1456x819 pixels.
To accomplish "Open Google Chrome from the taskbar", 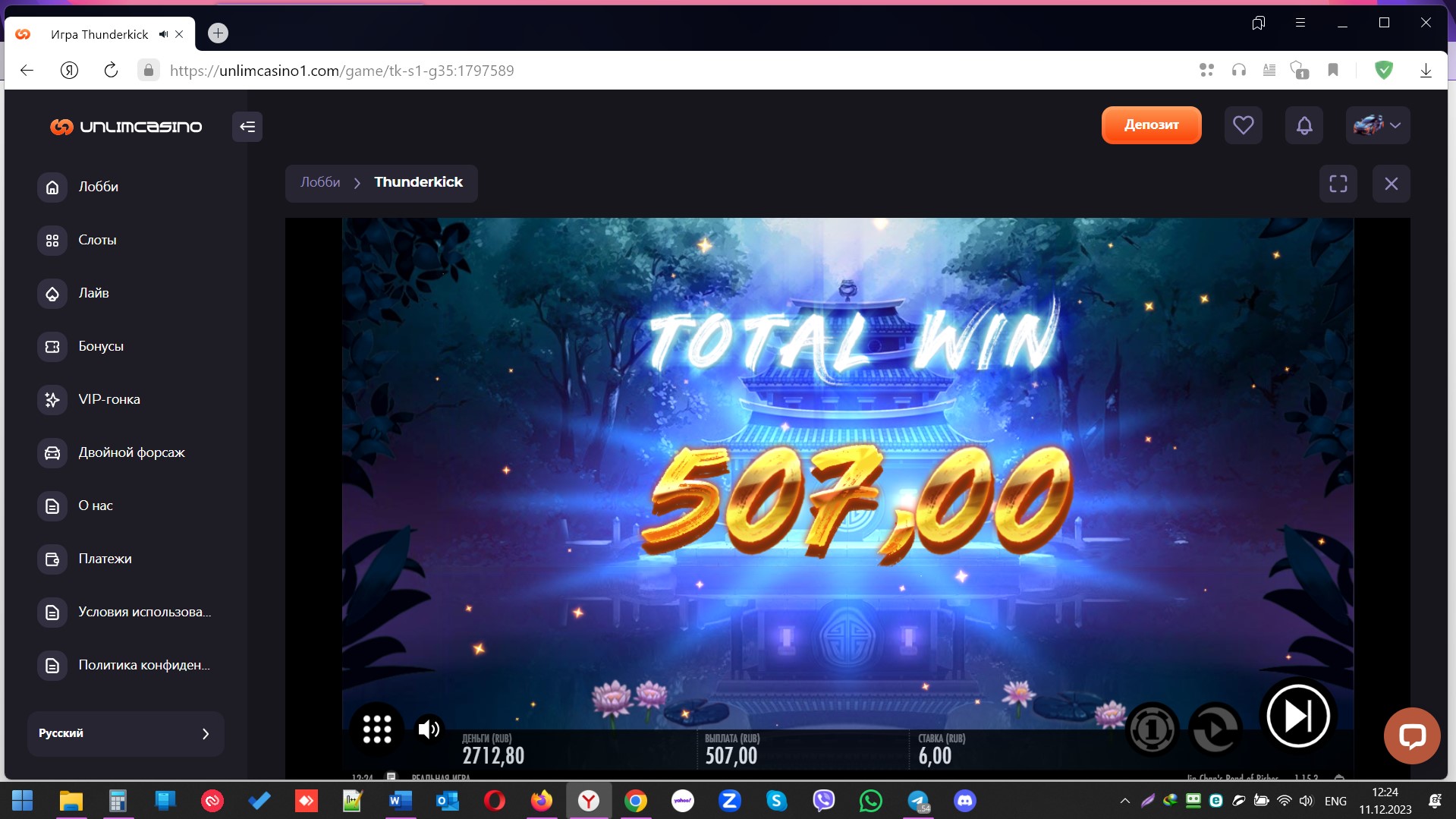I will (x=636, y=801).
